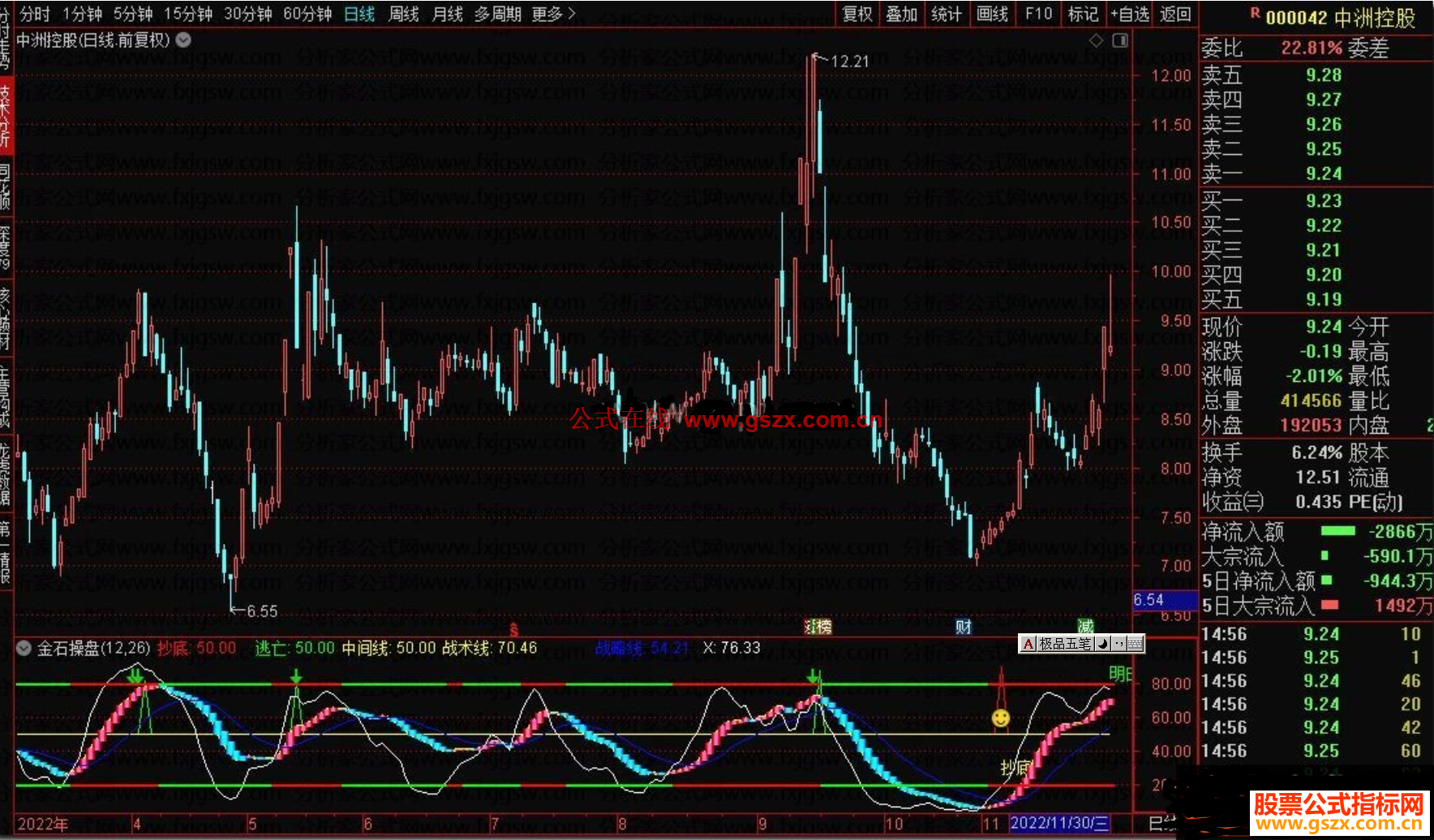Click the panel layout icon next to the diamond
The width and height of the screenshot is (1434, 840).
(1121, 39)
